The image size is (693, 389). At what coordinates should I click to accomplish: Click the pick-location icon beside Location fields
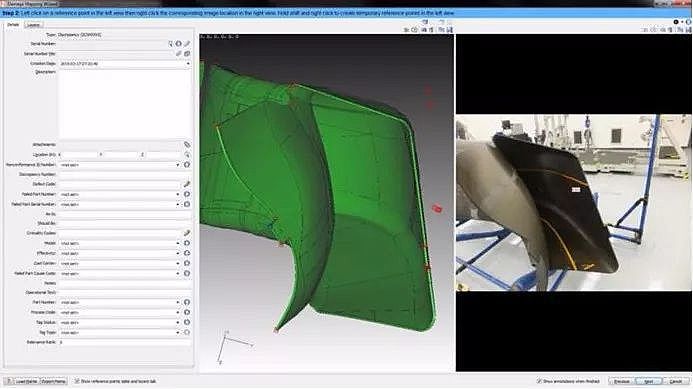pos(187,155)
